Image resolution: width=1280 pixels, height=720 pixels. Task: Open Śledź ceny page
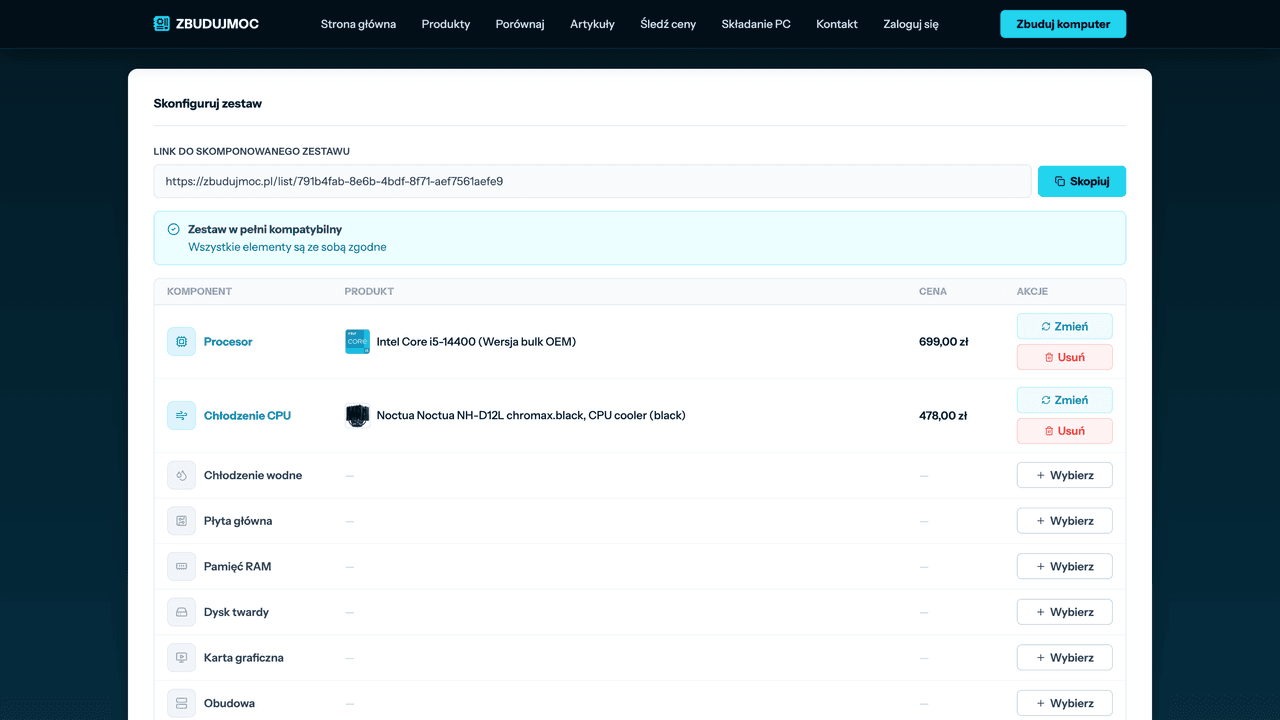[x=668, y=24]
